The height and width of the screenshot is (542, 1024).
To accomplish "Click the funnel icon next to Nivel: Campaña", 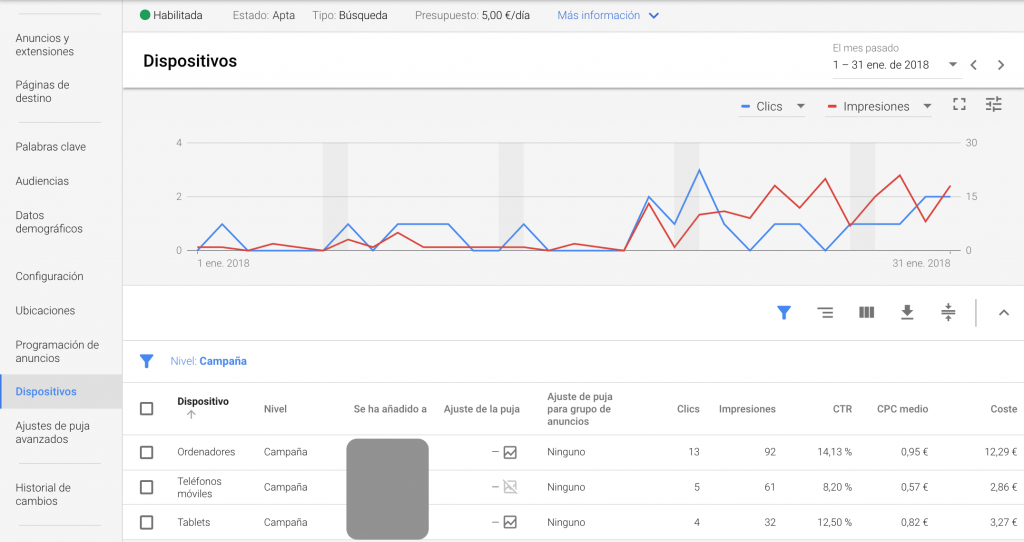I will 146,361.
